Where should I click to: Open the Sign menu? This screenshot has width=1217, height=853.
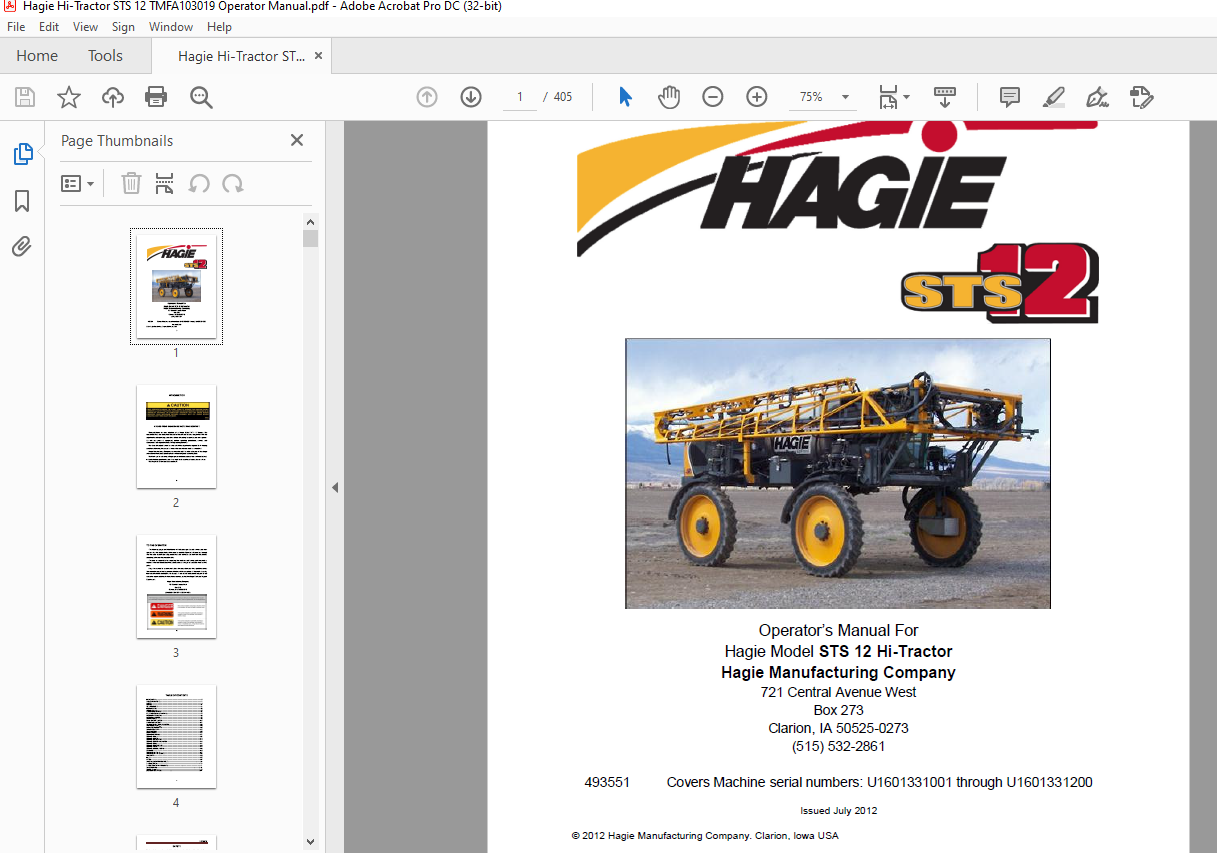pos(123,27)
